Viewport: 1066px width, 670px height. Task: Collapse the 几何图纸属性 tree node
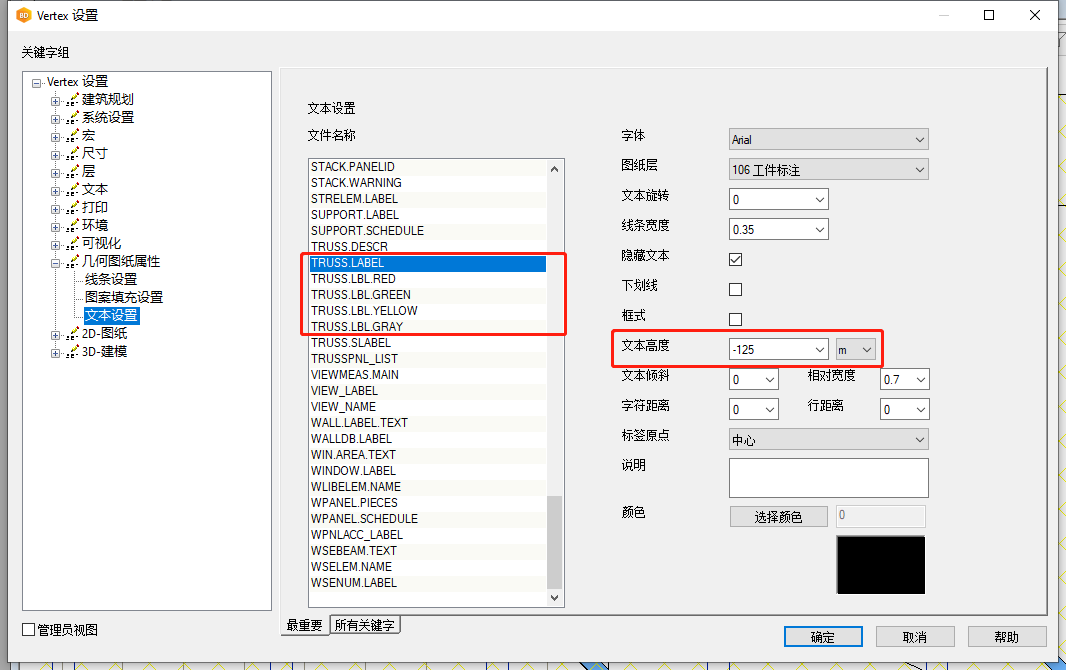tap(56, 263)
